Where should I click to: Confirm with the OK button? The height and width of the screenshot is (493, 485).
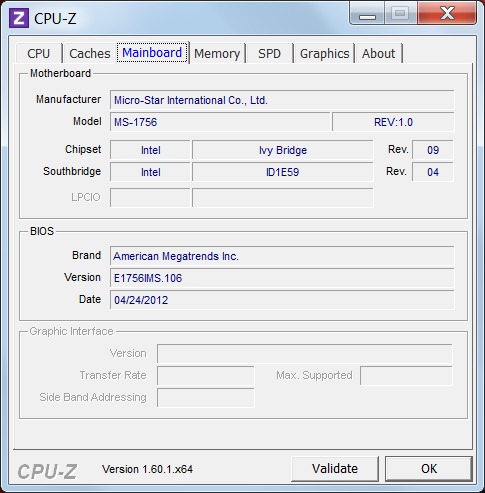click(x=429, y=469)
